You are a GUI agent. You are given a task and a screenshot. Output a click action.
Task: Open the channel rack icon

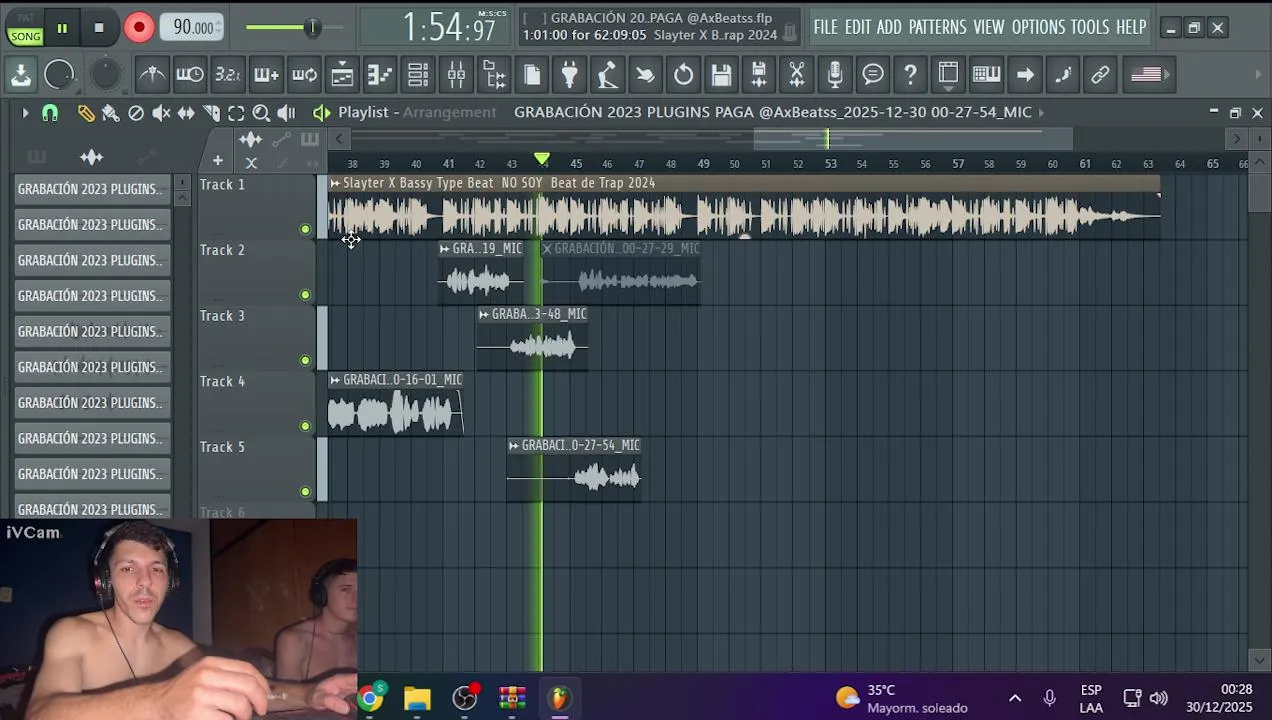pos(418,74)
